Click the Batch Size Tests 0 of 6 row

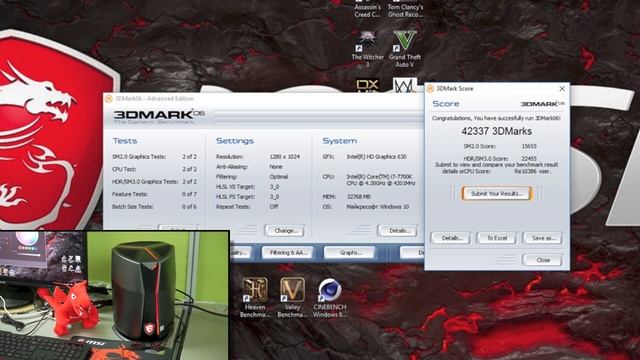(x=154, y=207)
